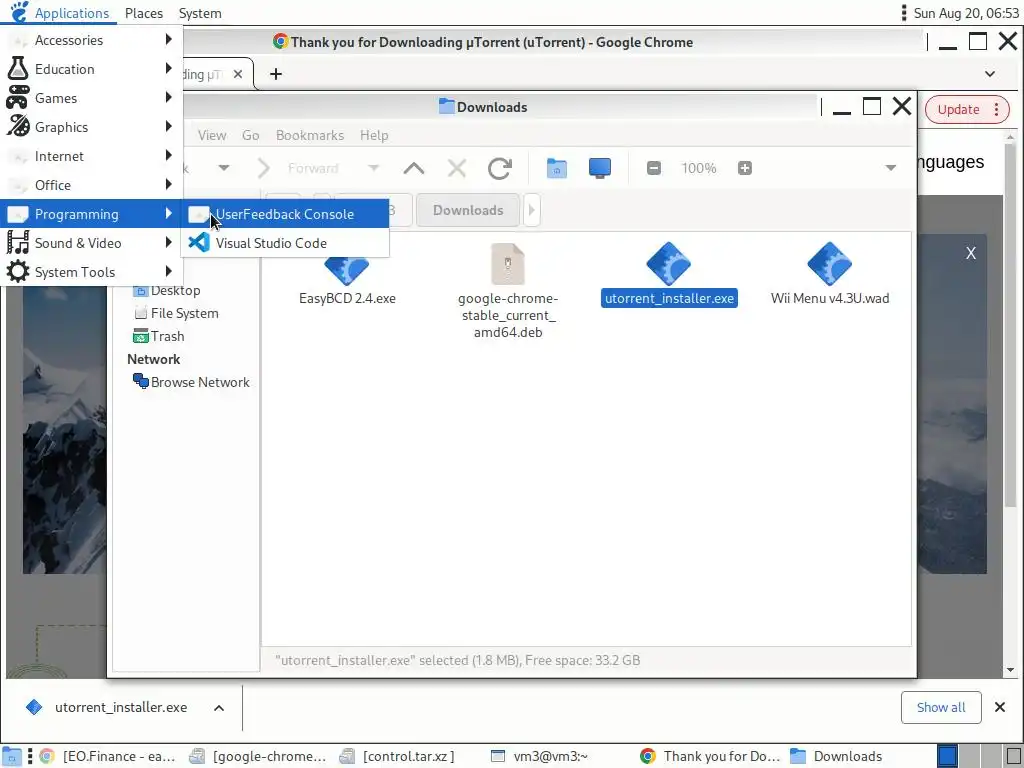Click the path bar right scroll arrow
The image size is (1024, 768).
click(531, 210)
